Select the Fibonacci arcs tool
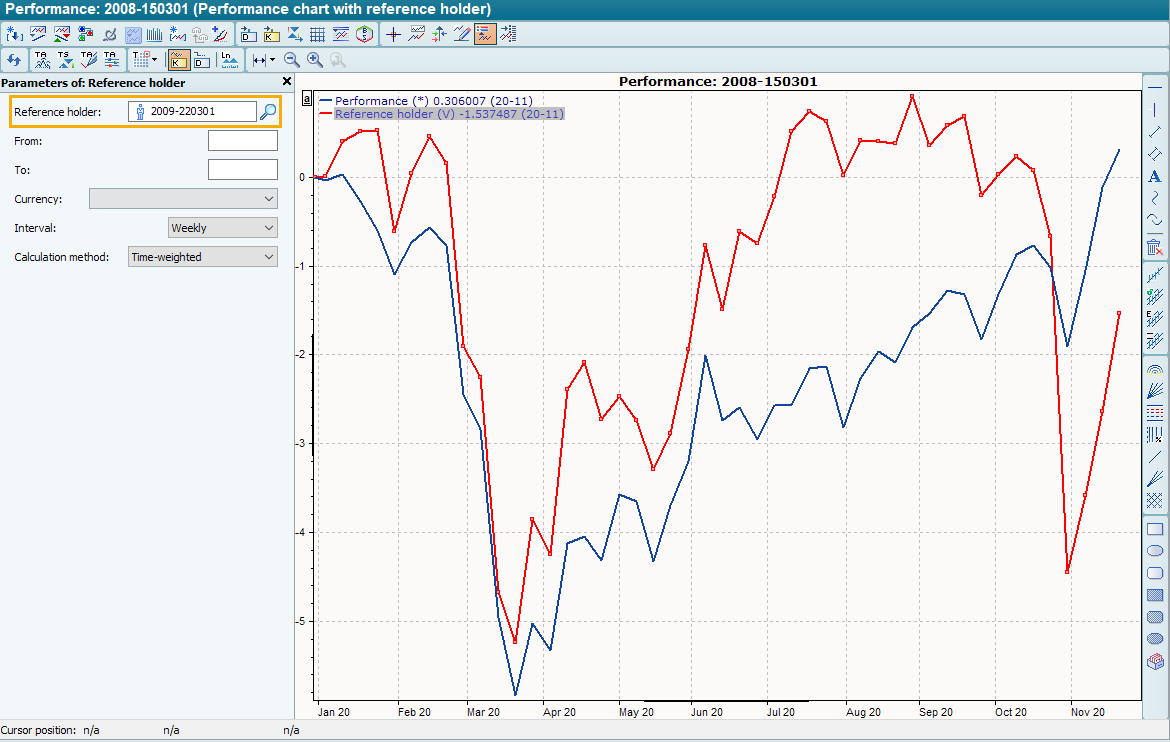Image resolution: width=1170 pixels, height=742 pixels. coord(1154,369)
